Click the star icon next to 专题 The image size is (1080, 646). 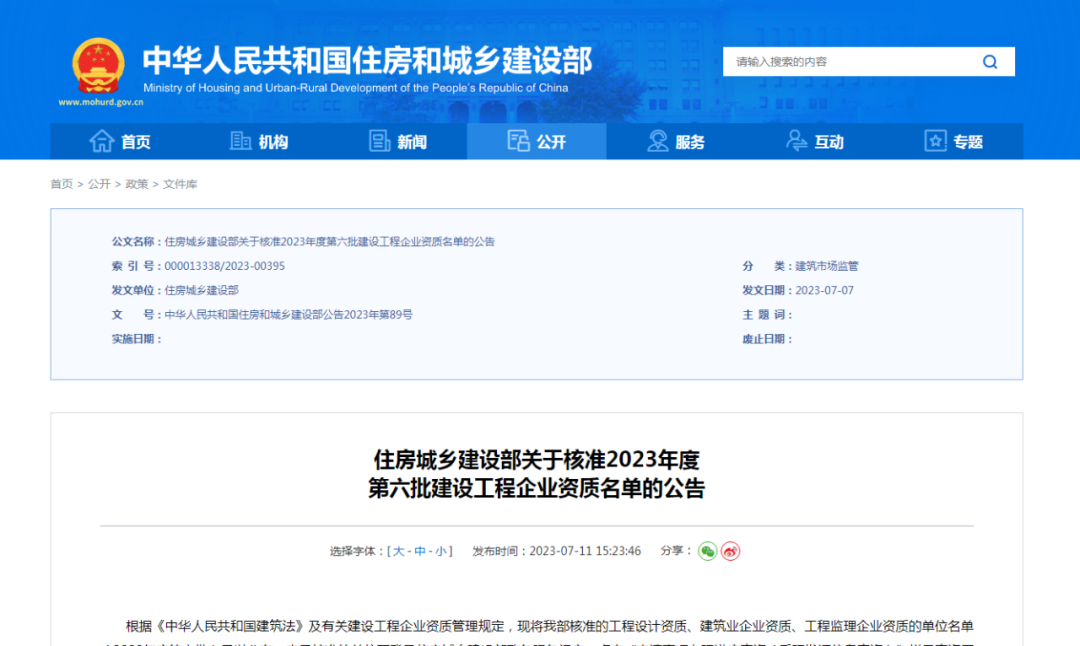[936, 141]
